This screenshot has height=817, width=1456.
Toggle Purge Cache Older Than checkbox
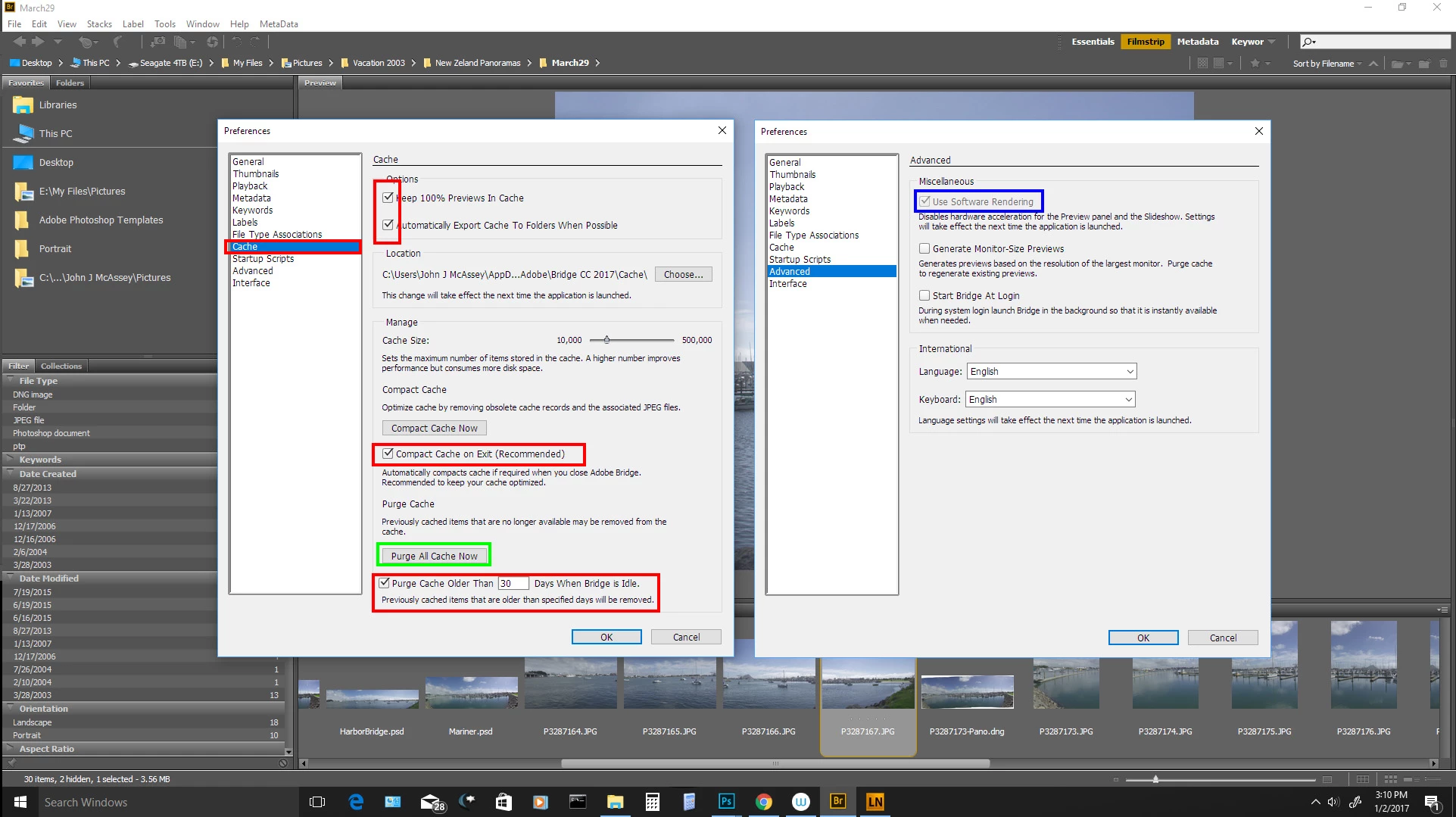point(385,583)
